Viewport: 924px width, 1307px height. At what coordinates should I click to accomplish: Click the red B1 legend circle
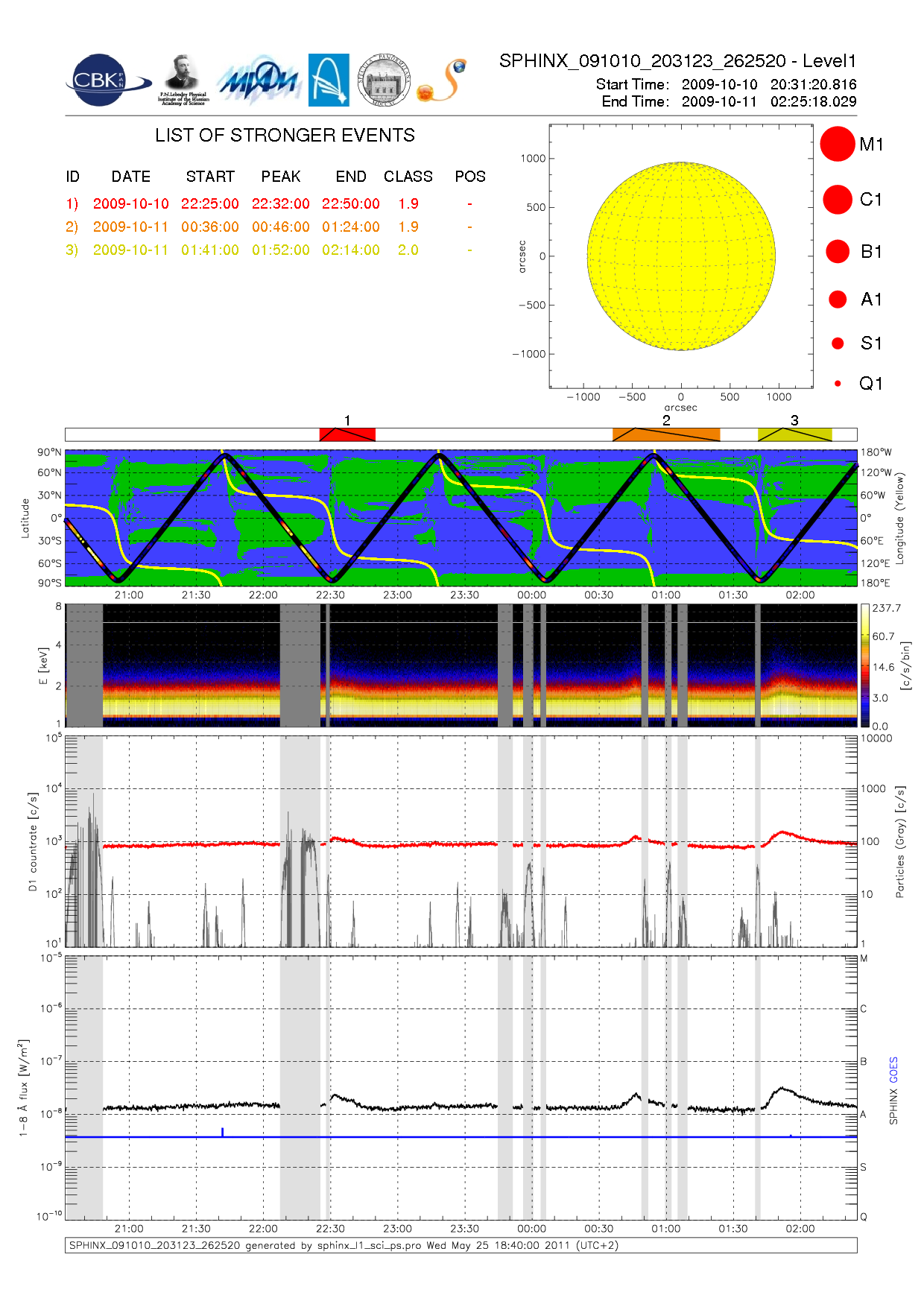pos(838,251)
